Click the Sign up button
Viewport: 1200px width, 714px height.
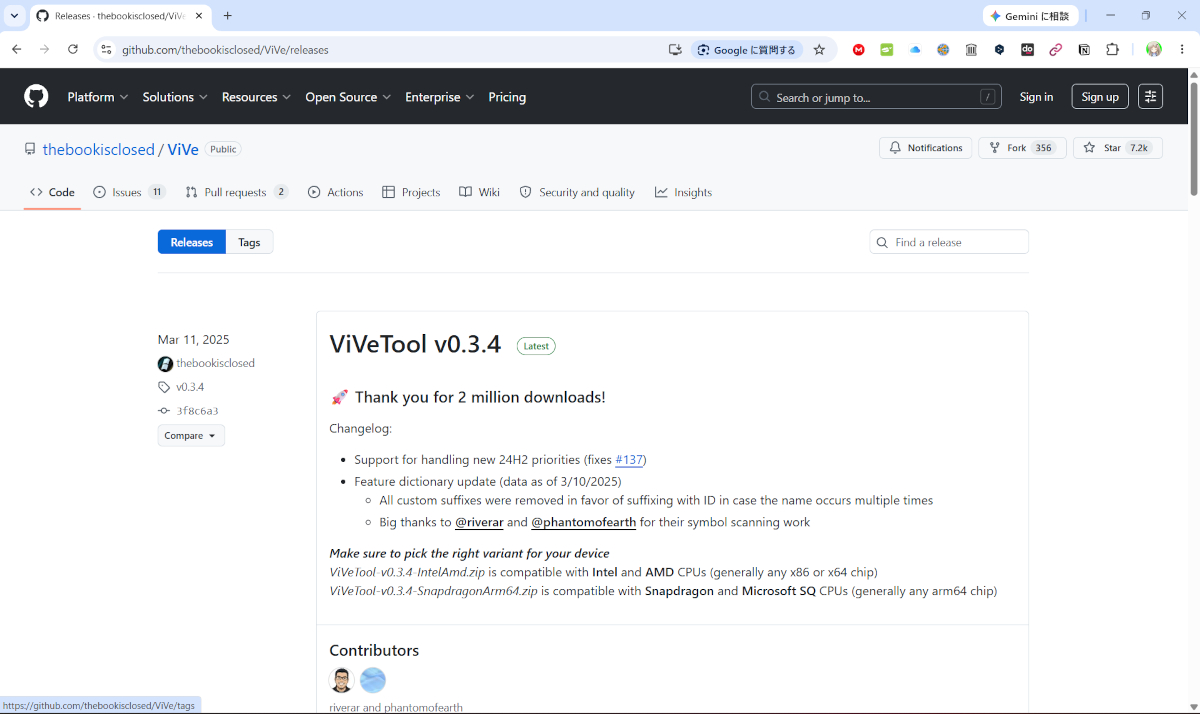coord(1100,97)
